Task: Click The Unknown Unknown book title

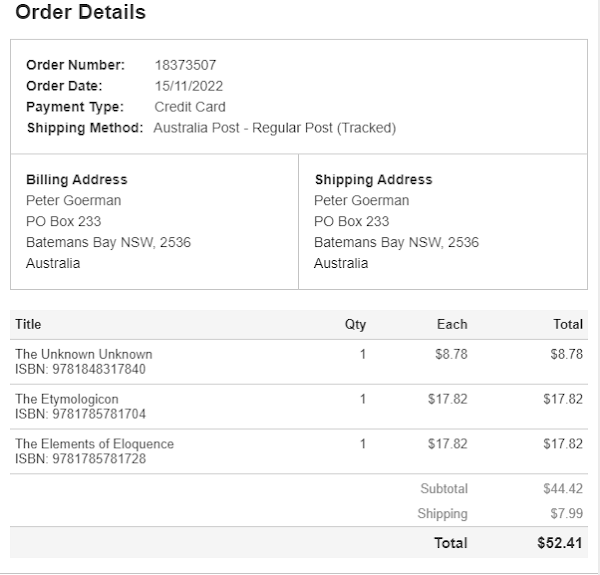Action: pos(84,354)
